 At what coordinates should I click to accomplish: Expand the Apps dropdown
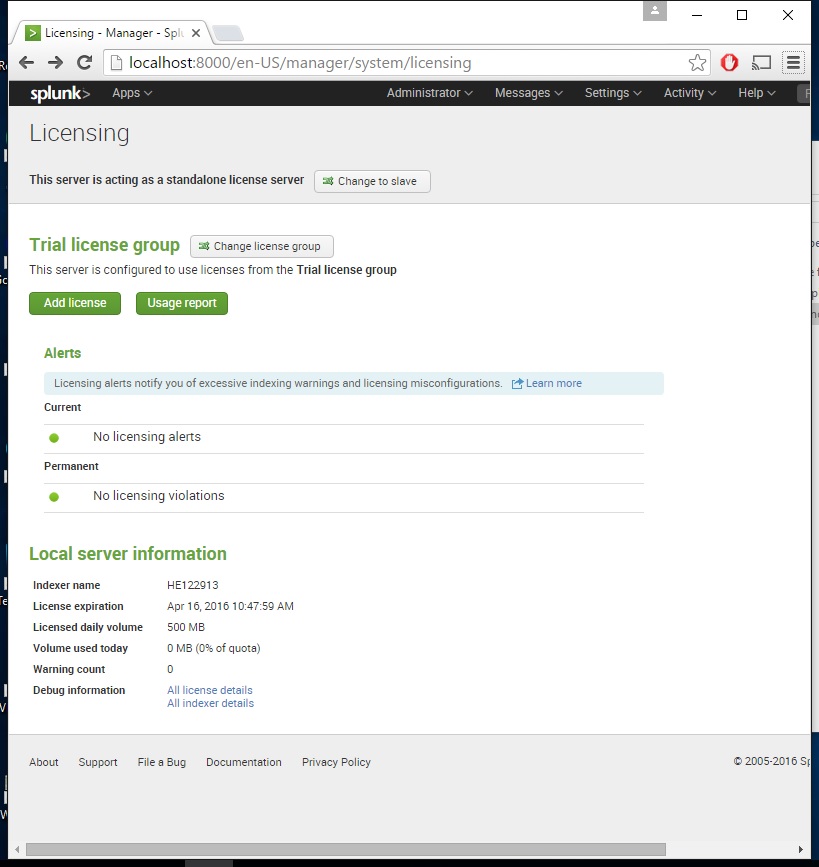132,93
